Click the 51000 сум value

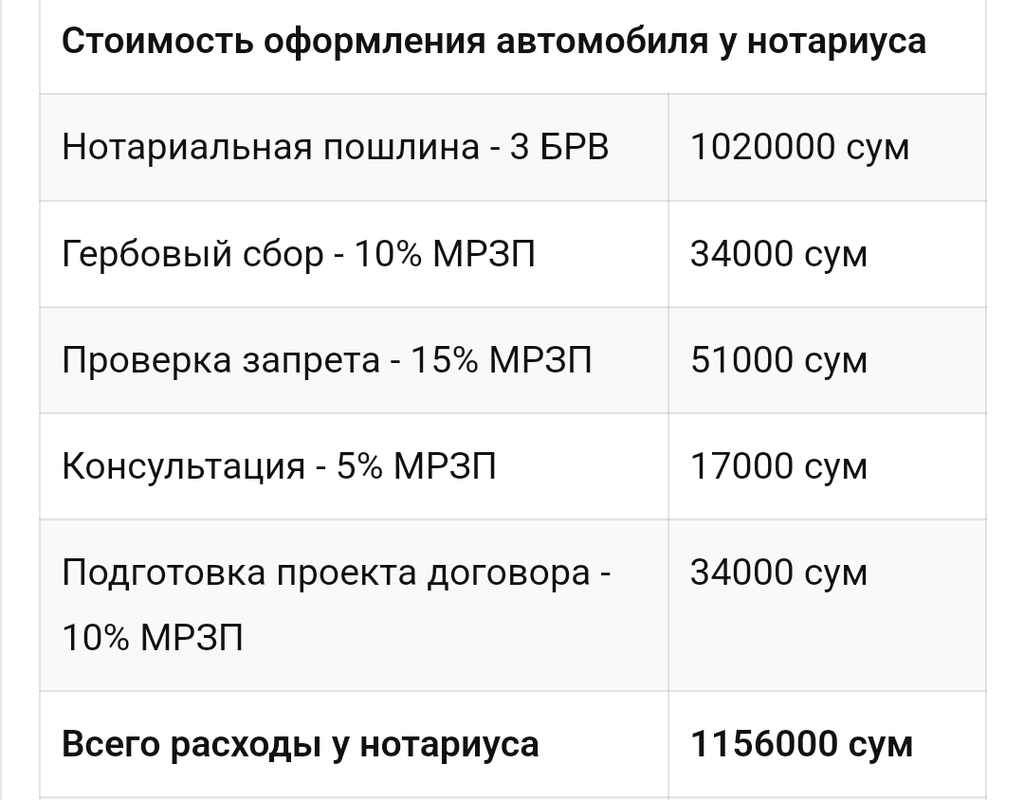(x=779, y=360)
